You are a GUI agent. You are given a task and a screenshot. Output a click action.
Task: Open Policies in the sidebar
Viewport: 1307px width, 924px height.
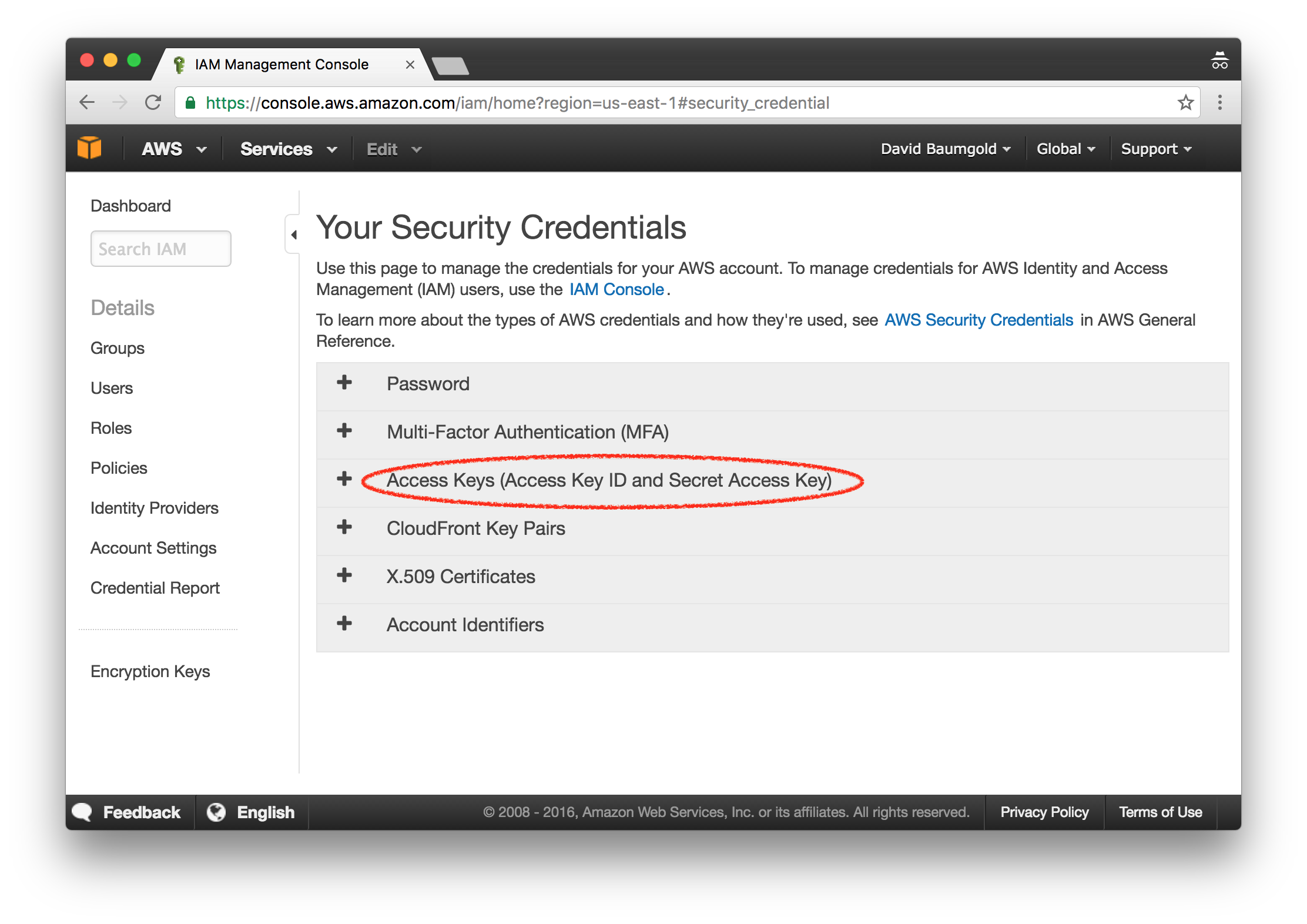(x=119, y=468)
